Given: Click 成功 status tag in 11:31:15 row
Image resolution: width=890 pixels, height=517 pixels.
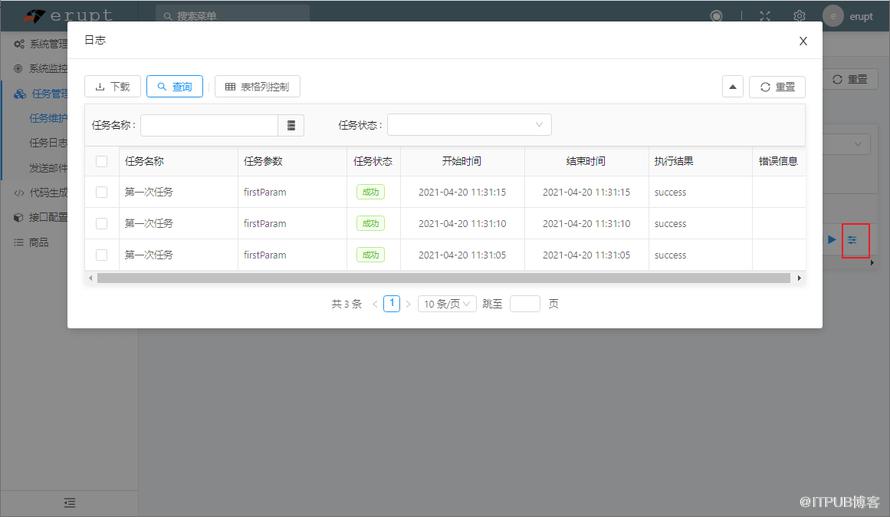Looking at the screenshot, I should [371, 192].
